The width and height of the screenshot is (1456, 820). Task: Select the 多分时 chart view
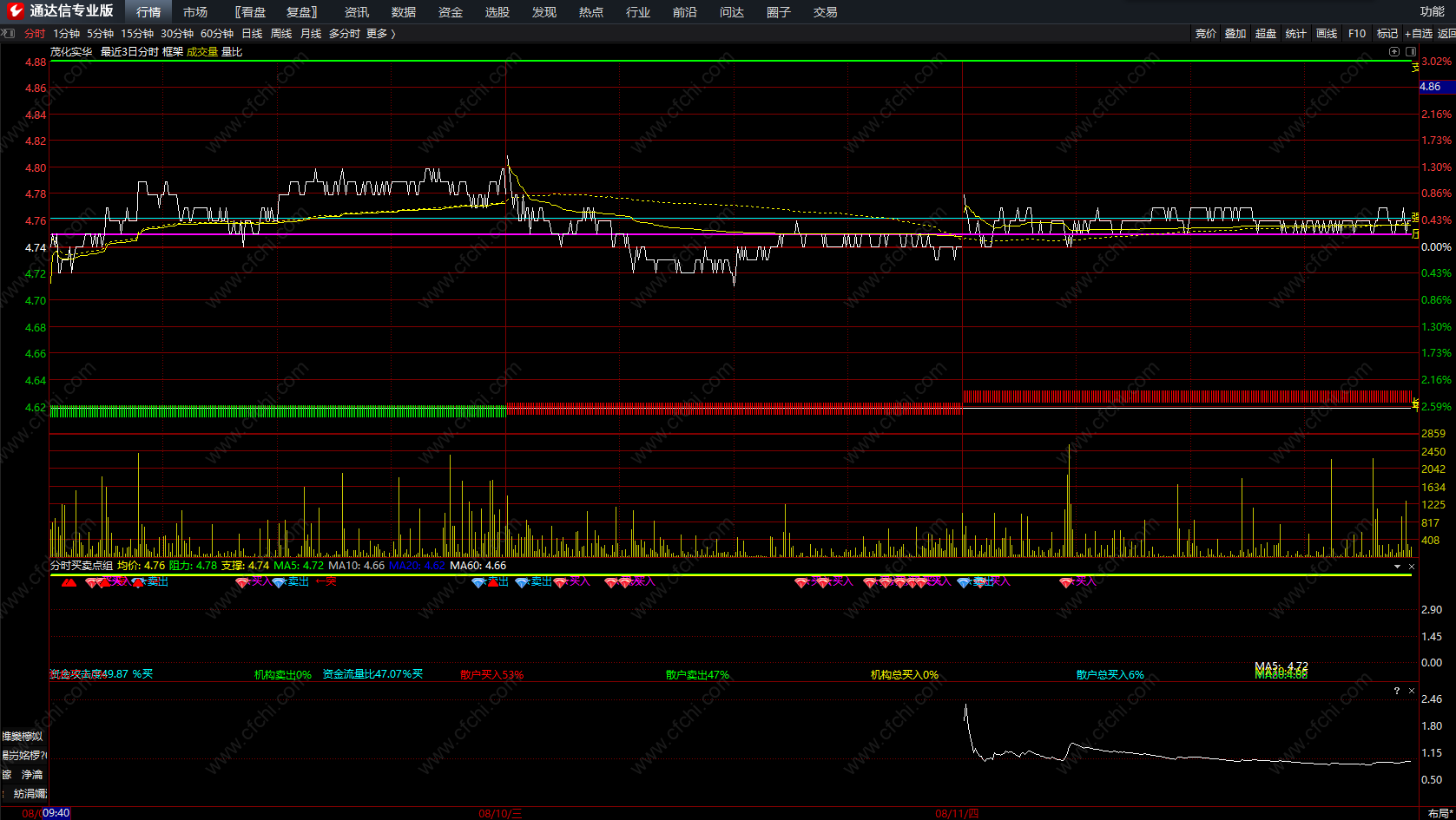tap(345, 34)
